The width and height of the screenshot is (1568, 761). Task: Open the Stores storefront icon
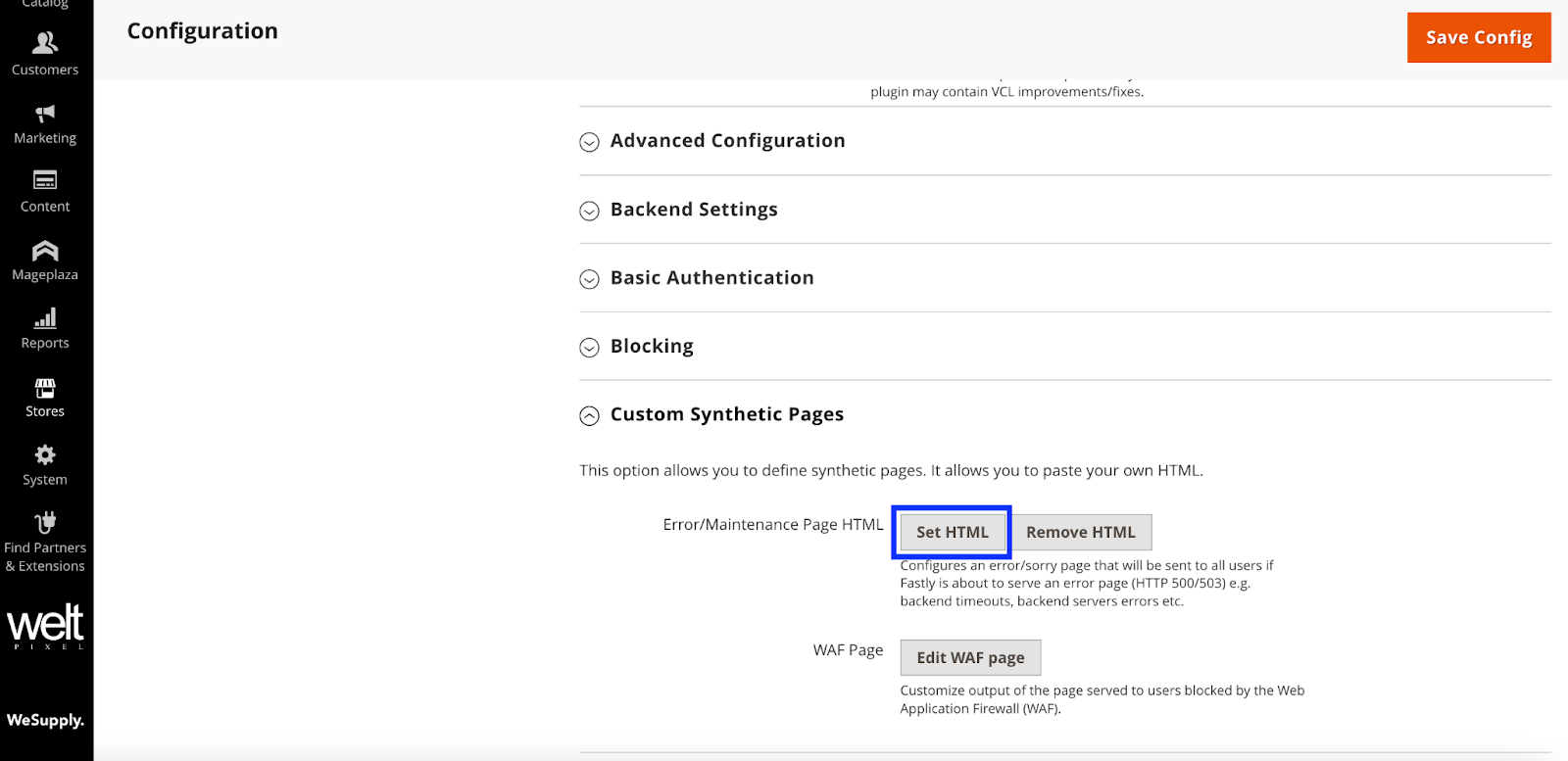tap(45, 388)
